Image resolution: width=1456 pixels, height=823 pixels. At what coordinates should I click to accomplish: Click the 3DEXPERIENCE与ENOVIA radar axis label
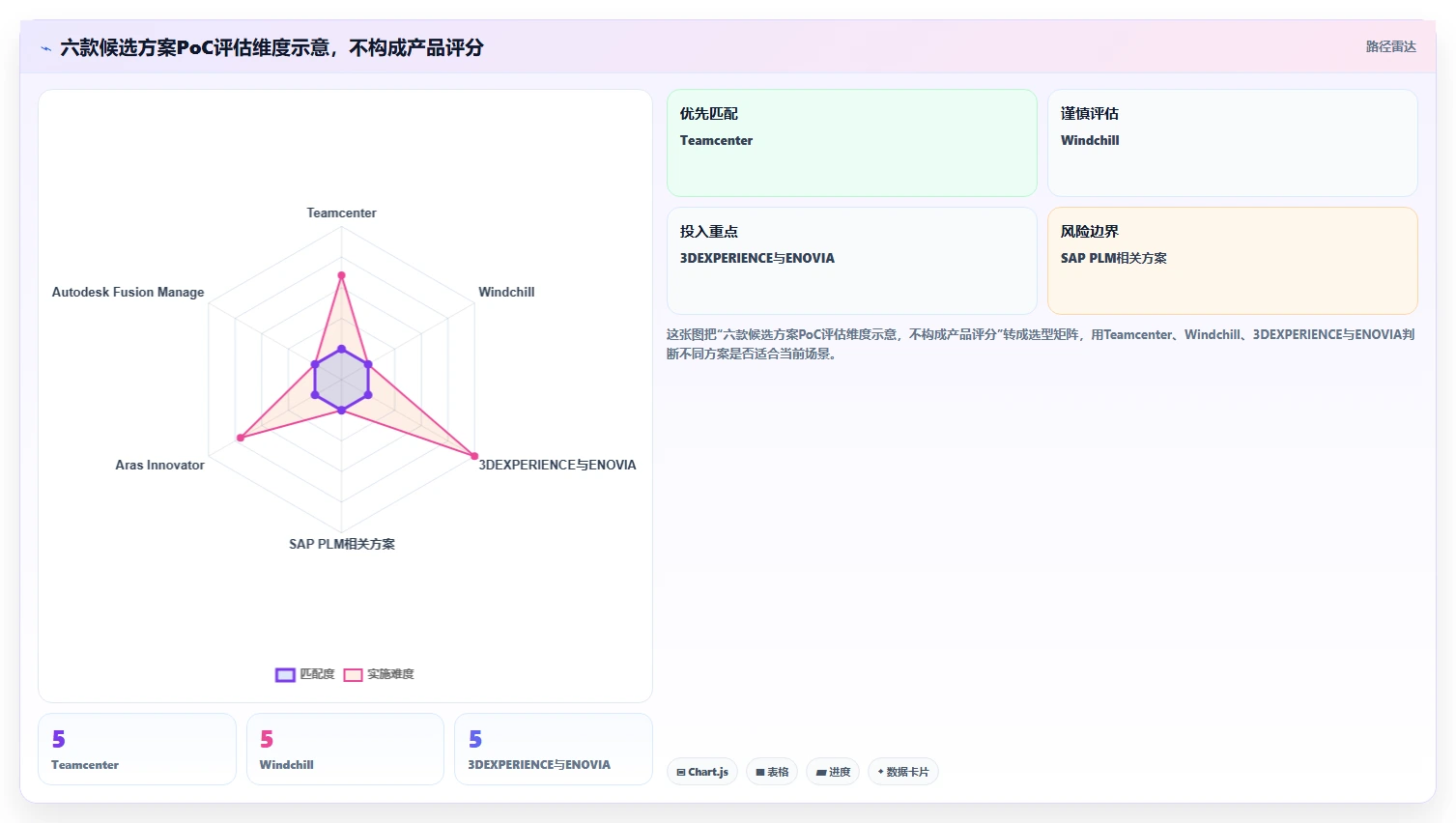(557, 465)
